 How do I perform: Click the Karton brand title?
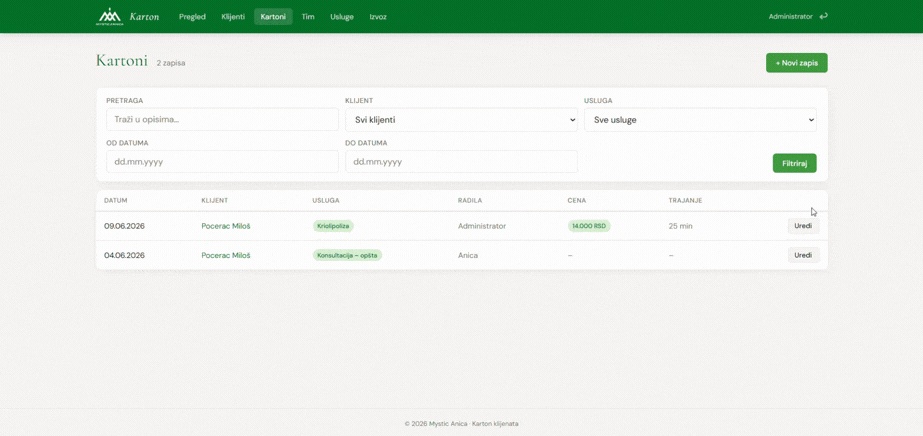point(144,16)
